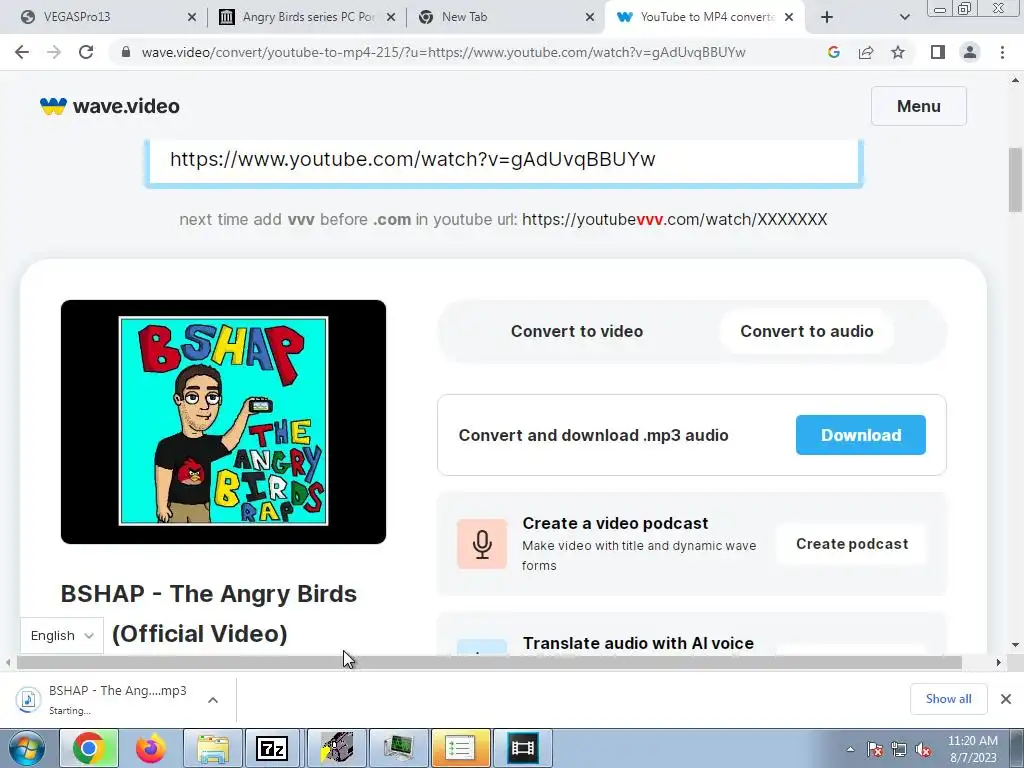Click the checklist taskbar icon
Screen dimensions: 1024x768
(460, 748)
